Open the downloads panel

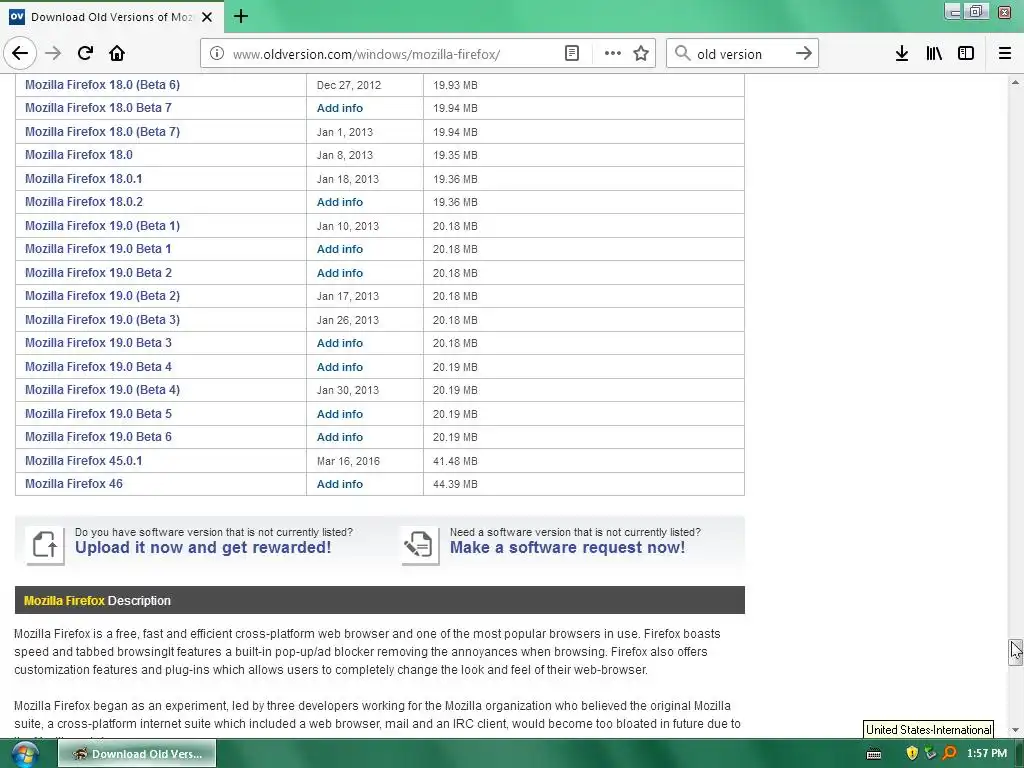click(902, 54)
